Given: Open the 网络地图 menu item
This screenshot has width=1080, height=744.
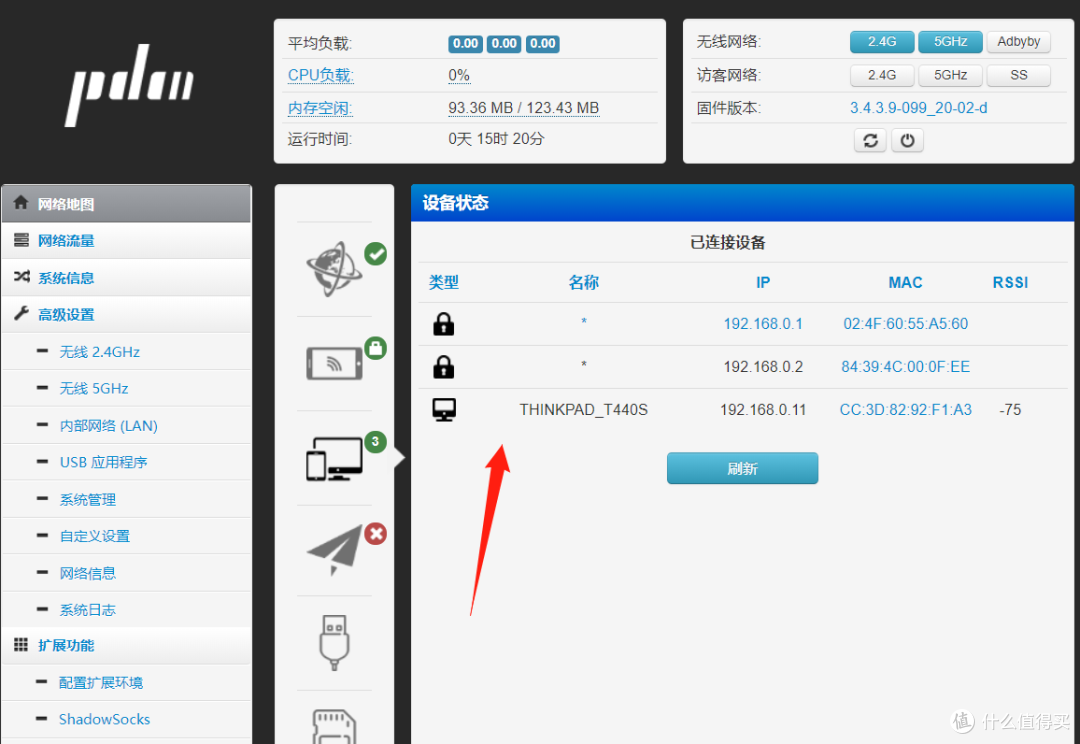Looking at the screenshot, I should tap(127, 204).
